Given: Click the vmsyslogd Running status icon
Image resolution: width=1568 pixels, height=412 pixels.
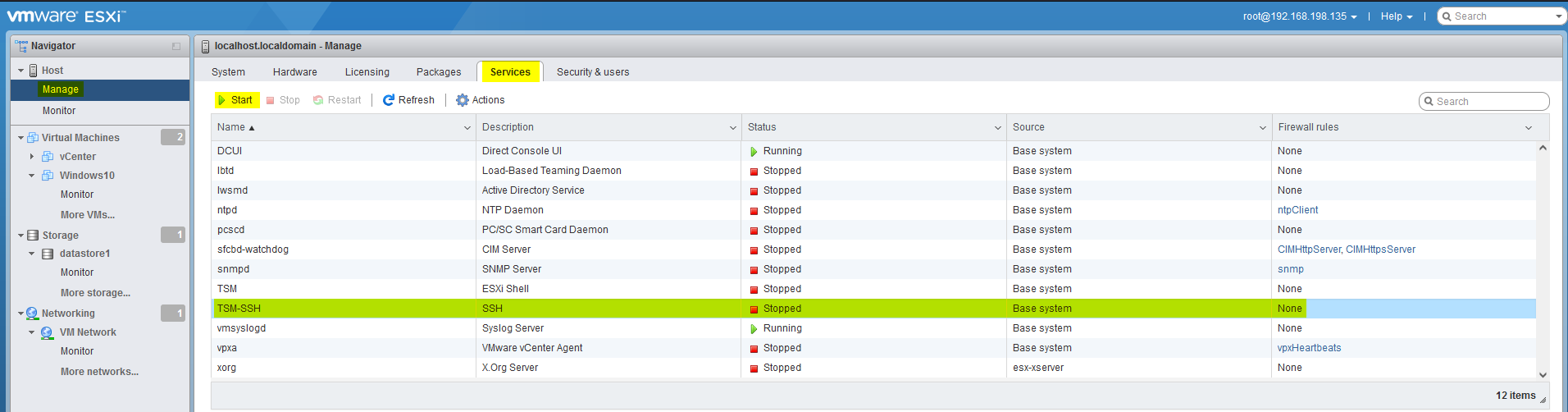Looking at the screenshot, I should click(754, 329).
